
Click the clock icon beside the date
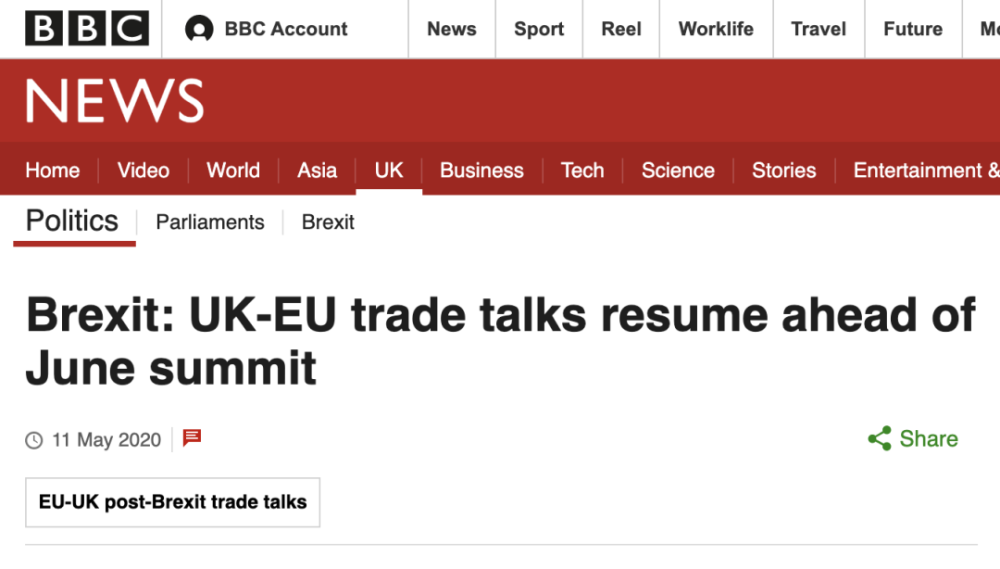(34, 440)
